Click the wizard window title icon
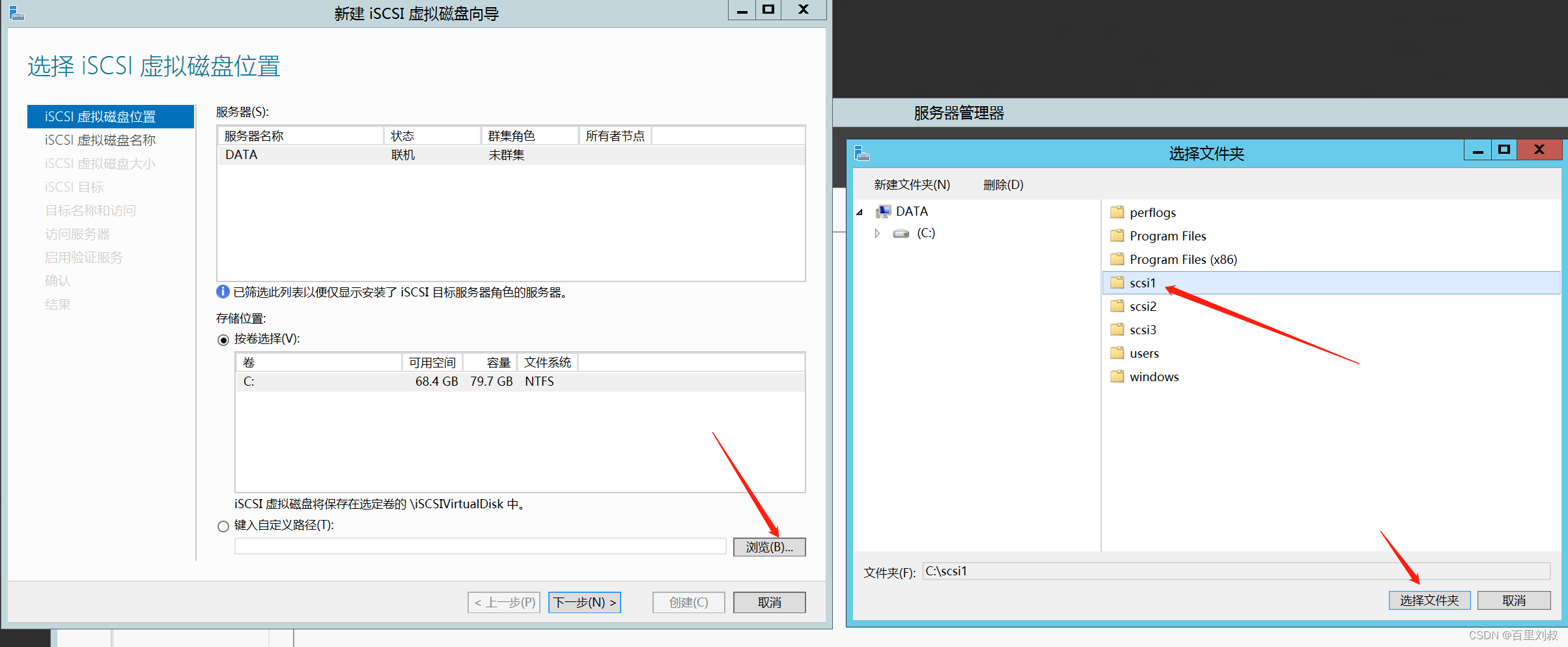Viewport: 1568px width, 647px height. point(17,13)
